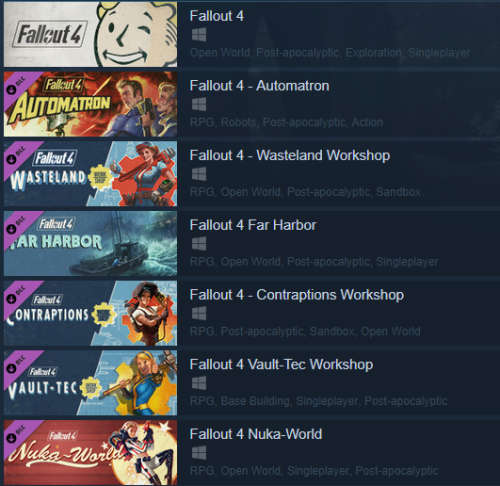Click the Windows icon under Vault-Tec Workshop

click(x=199, y=383)
